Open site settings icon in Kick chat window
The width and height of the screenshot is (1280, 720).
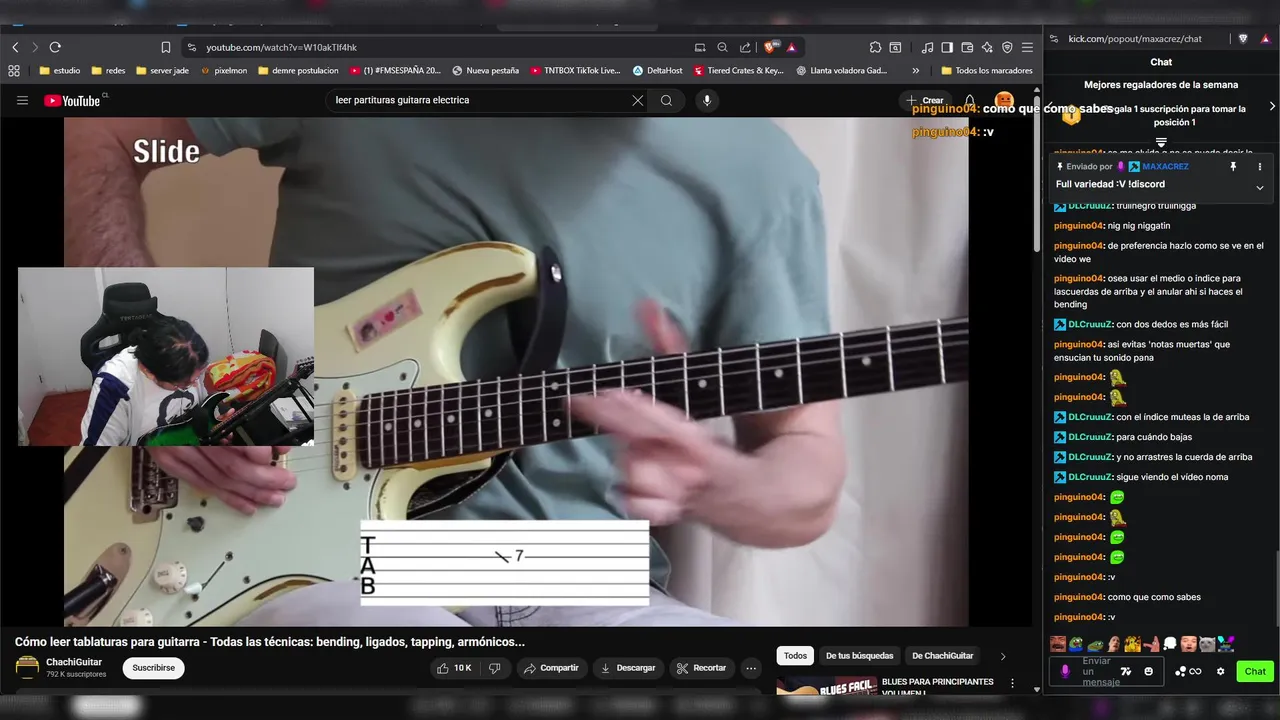[1054, 39]
